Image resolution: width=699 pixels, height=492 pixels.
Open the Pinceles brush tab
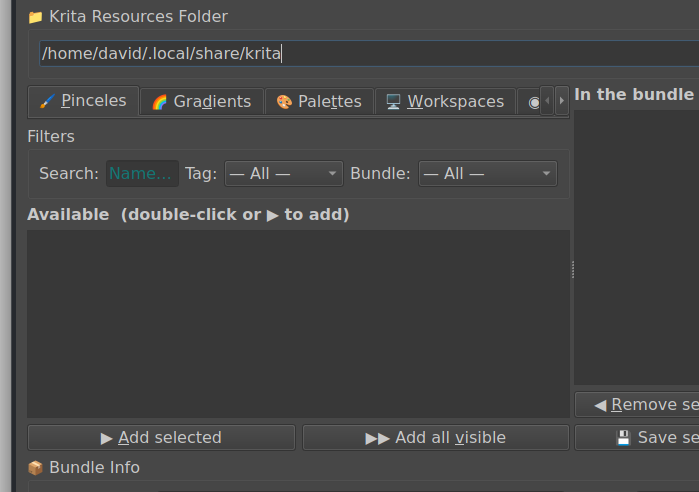click(x=83, y=101)
